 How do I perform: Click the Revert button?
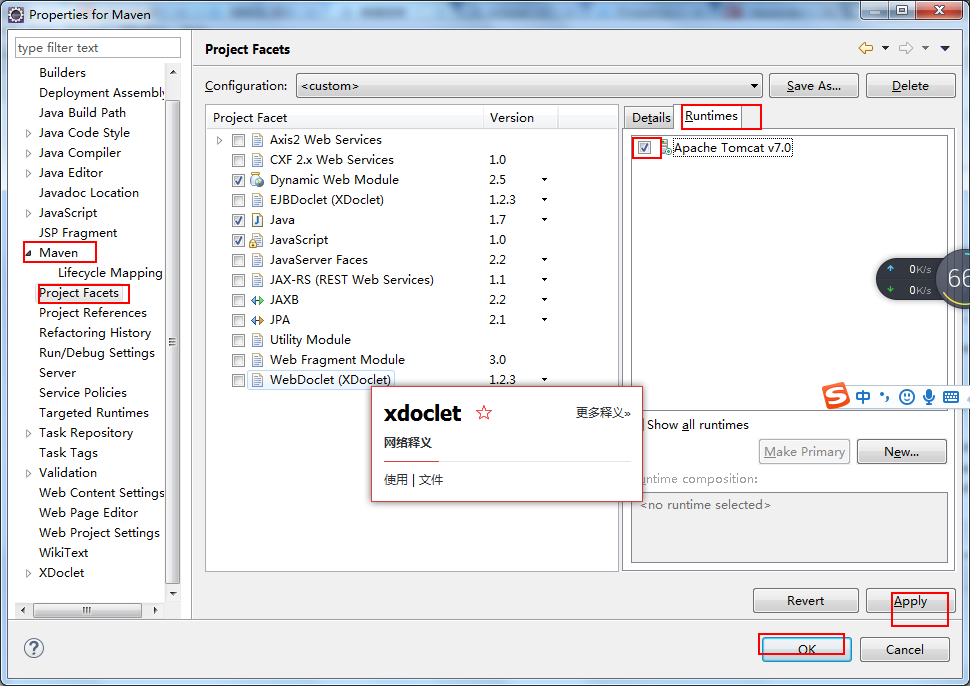point(805,601)
